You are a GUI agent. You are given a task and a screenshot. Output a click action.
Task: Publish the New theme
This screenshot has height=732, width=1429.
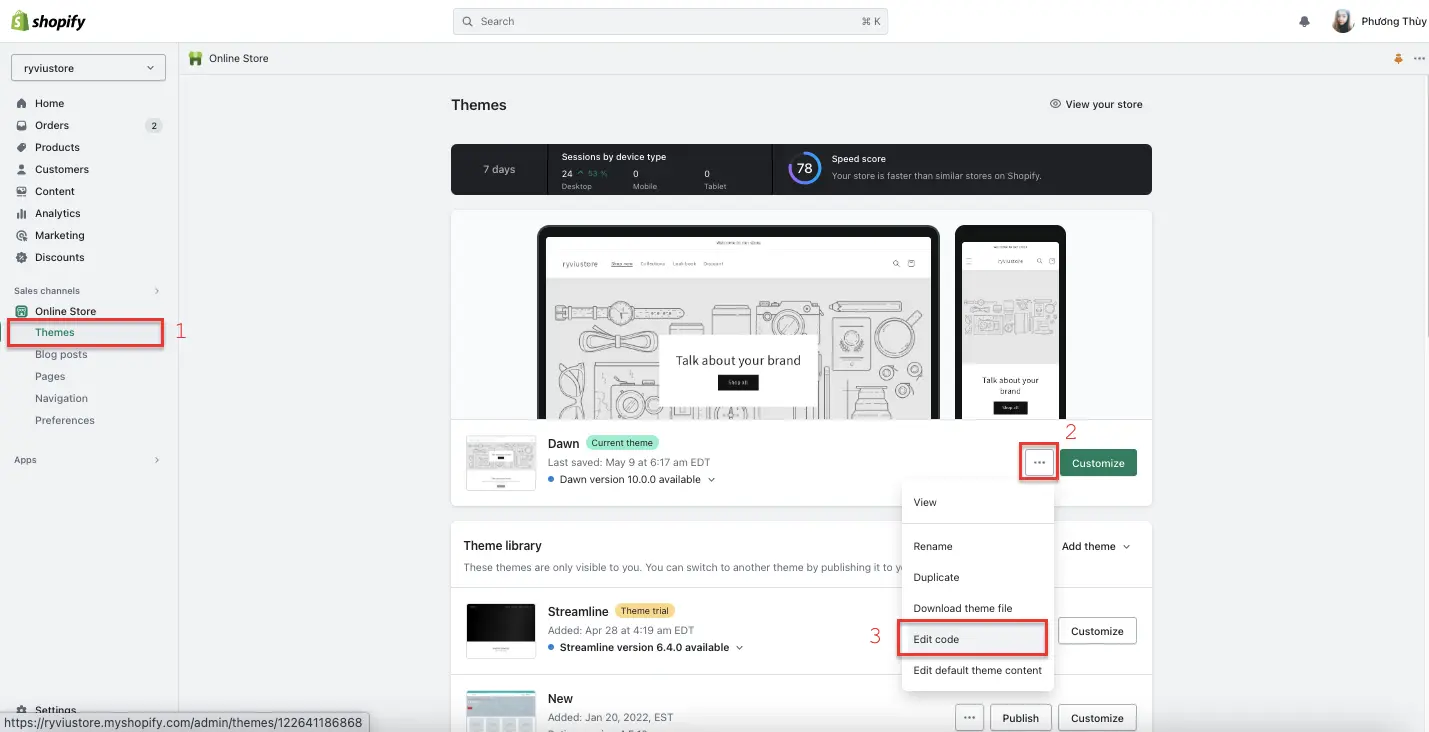coord(1020,717)
